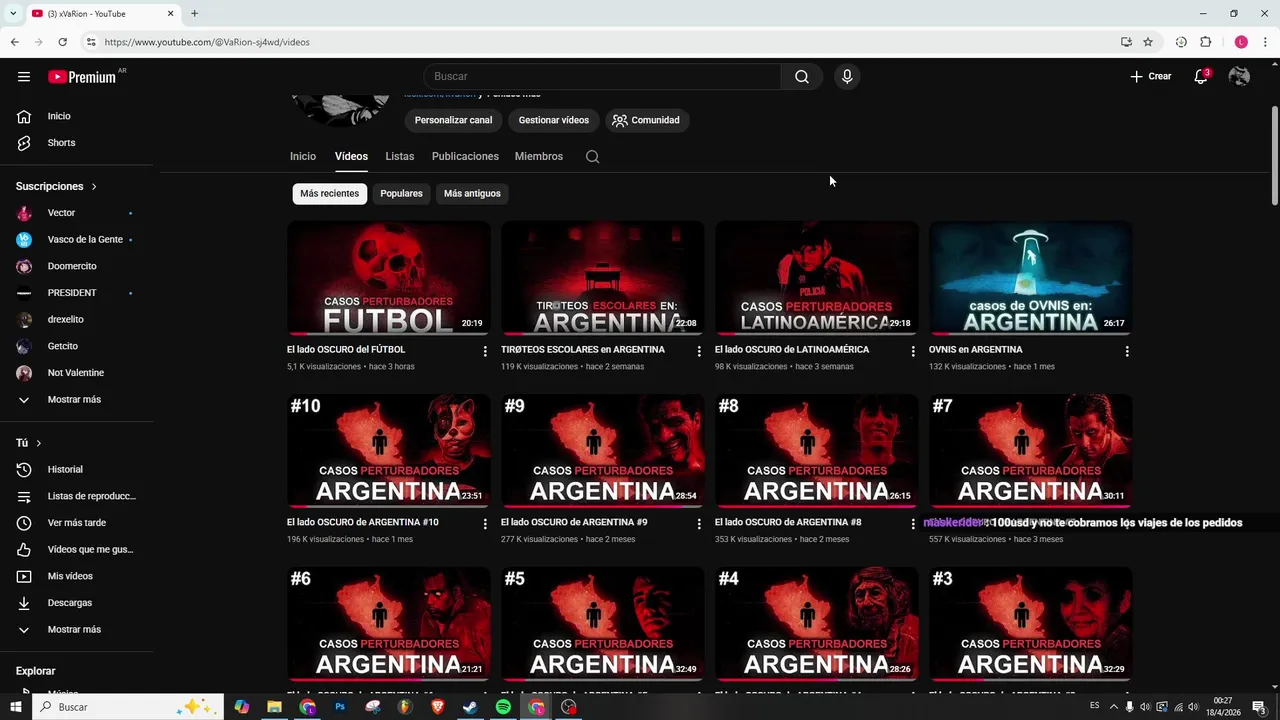The image size is (1280, 720).
Task: Open Photoshop from the taskbar
Action: pos(340,707)
